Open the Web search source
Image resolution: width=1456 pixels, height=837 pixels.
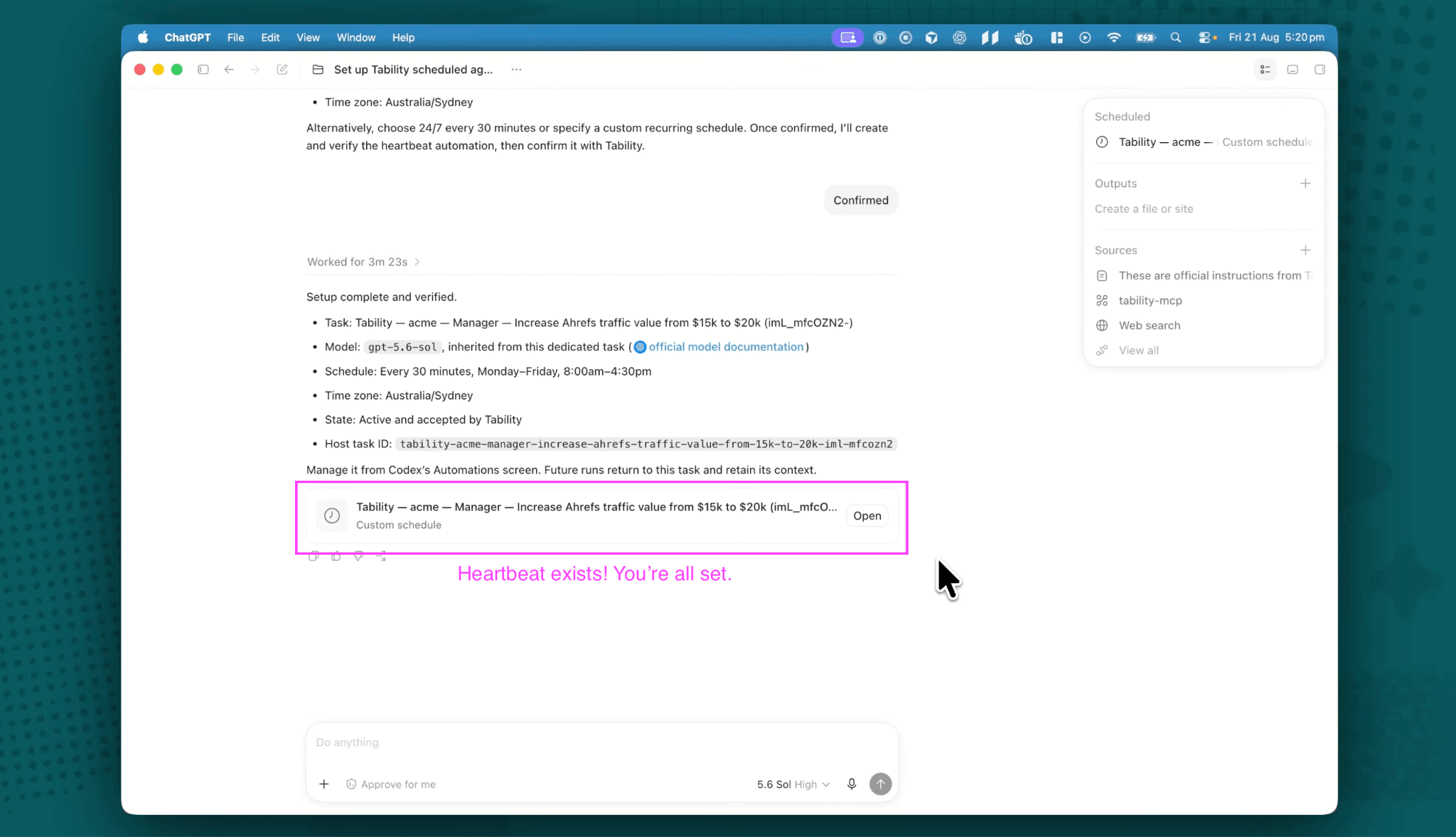tap(1150, 326)
